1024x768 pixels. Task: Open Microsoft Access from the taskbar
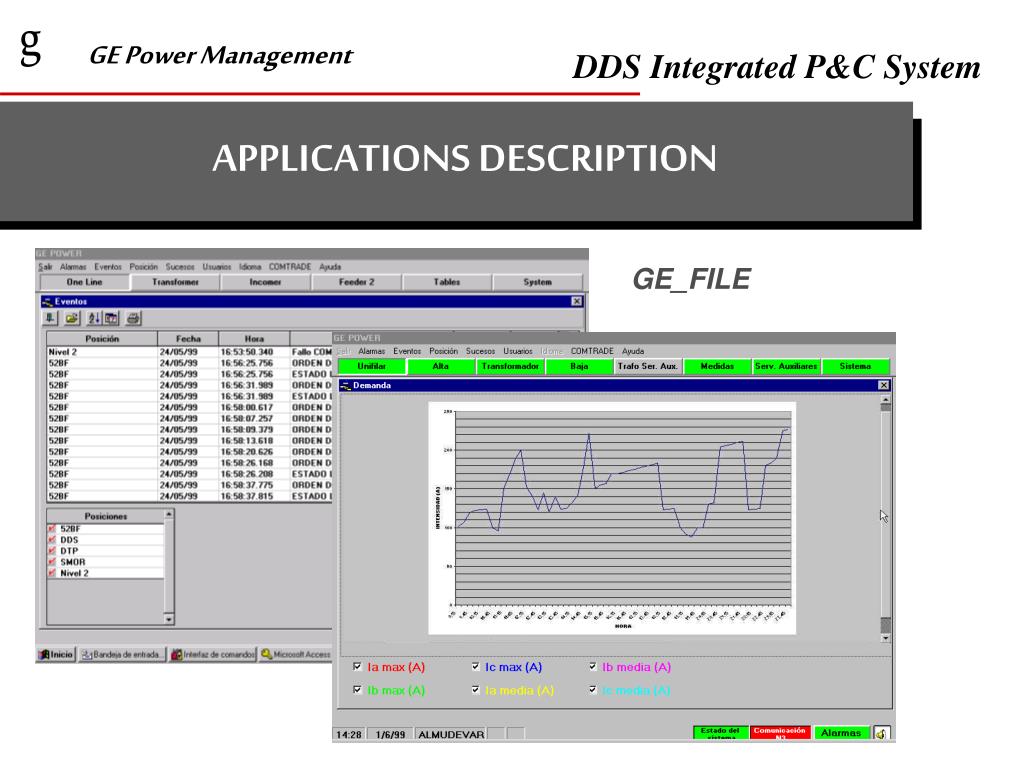[296, 654]
